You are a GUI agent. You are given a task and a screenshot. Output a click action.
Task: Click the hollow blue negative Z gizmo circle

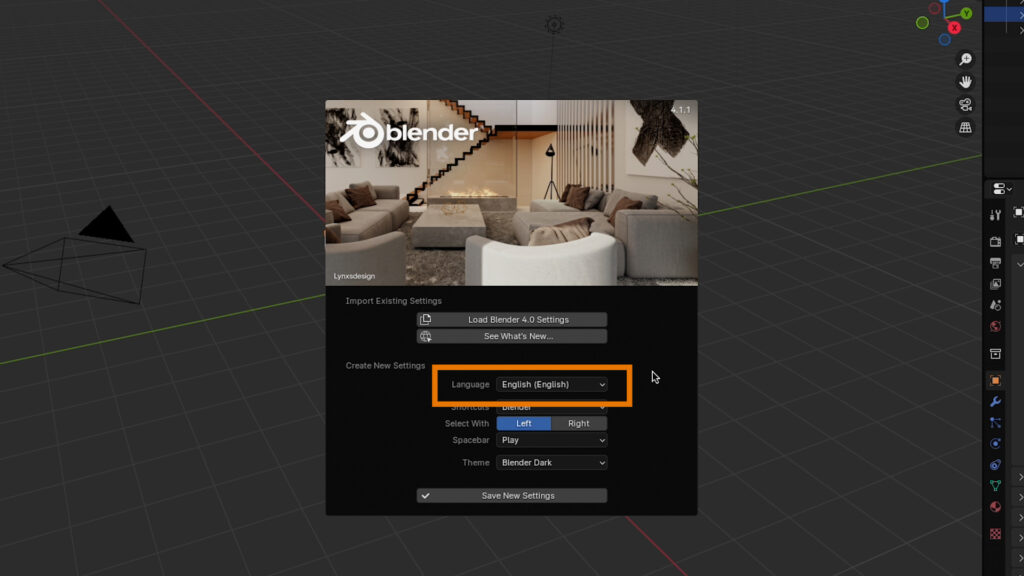pos(944,40)
